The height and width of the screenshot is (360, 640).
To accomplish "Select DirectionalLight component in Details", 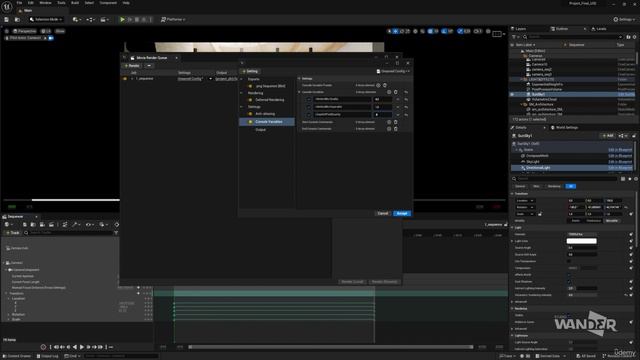I will [573, 168].
